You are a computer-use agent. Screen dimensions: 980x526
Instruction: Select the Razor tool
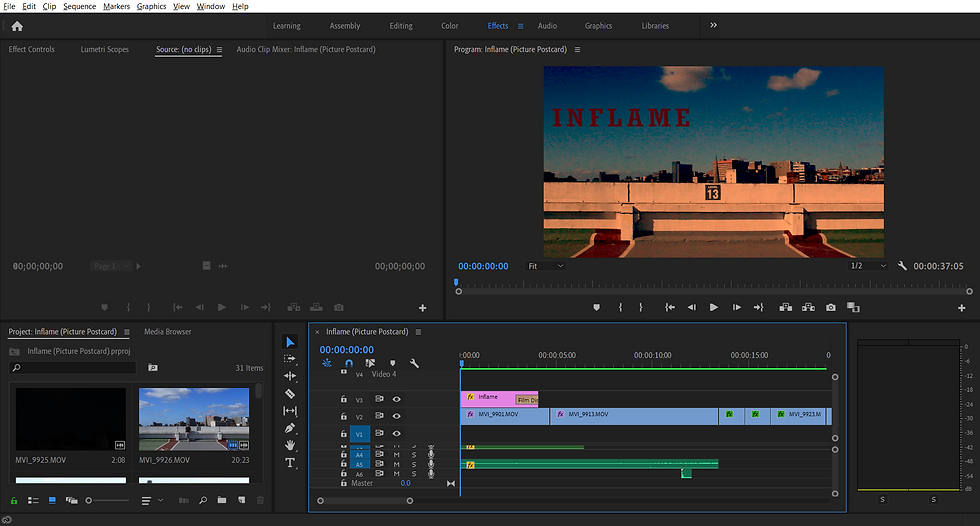tap(290, 394)
